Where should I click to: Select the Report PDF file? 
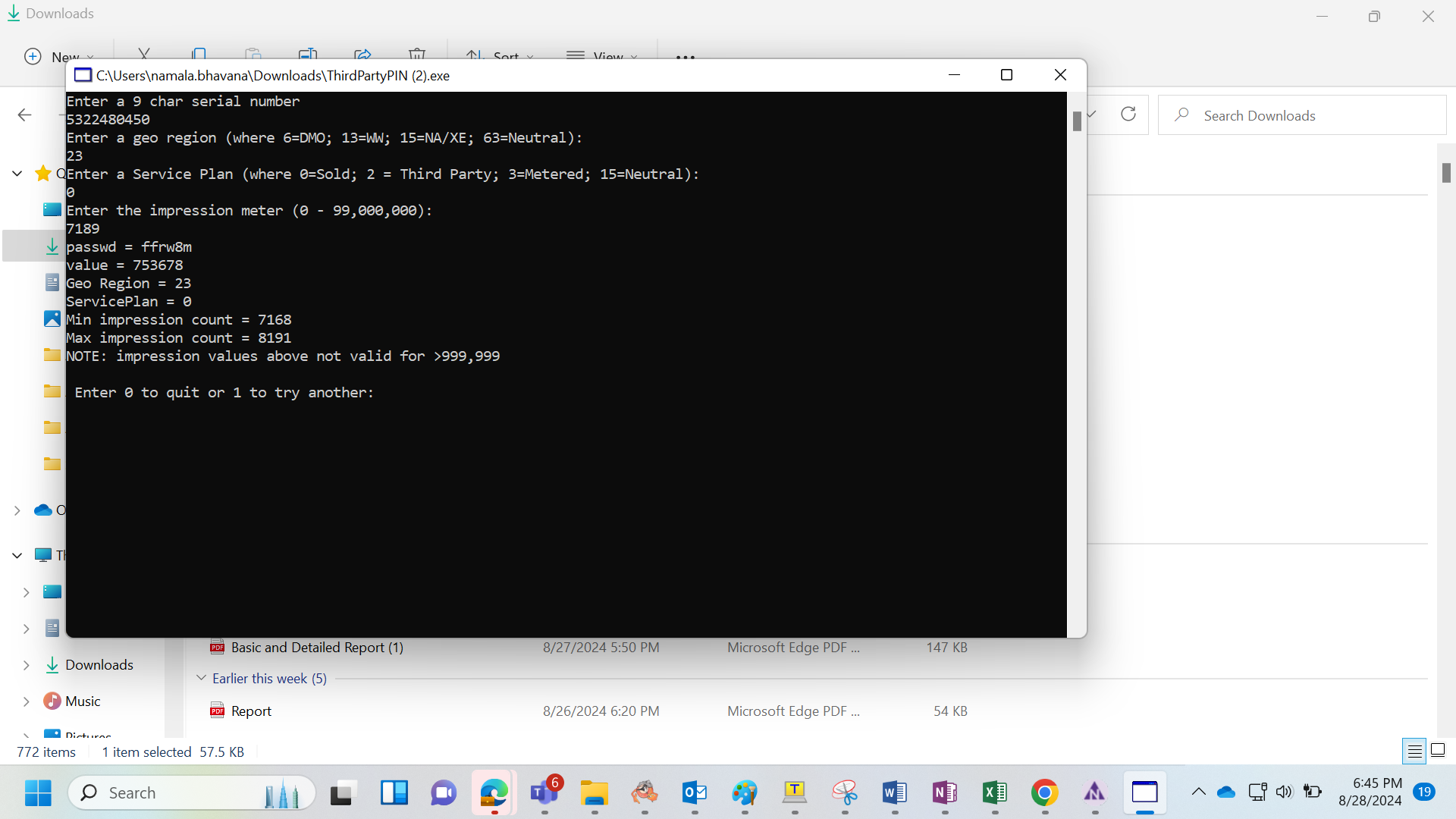click(251, 711)
